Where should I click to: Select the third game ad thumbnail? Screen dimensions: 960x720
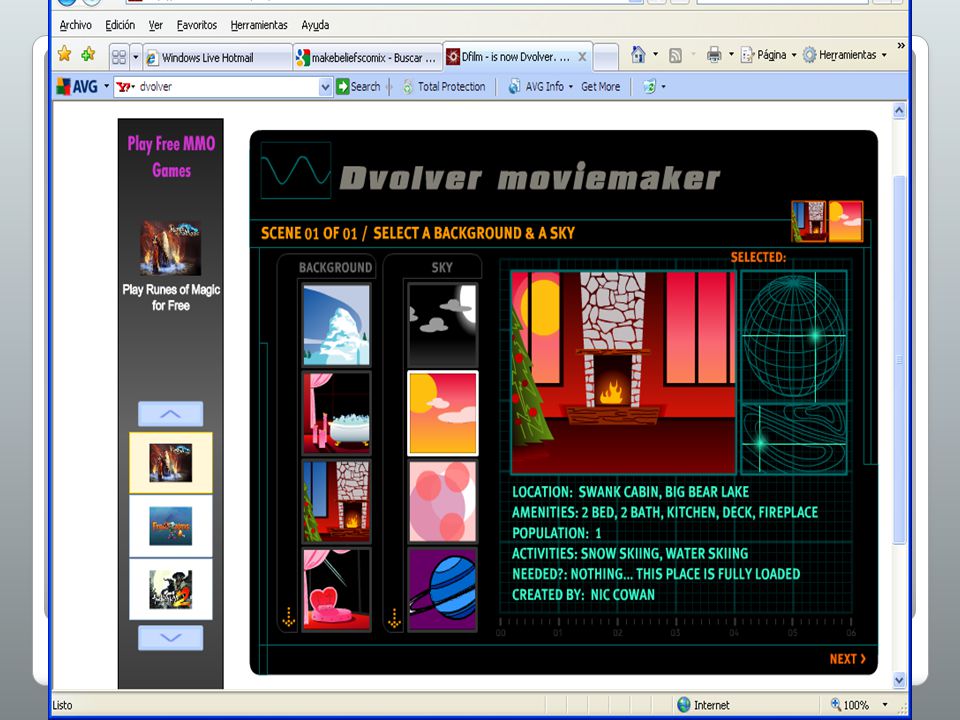[171, 589]
